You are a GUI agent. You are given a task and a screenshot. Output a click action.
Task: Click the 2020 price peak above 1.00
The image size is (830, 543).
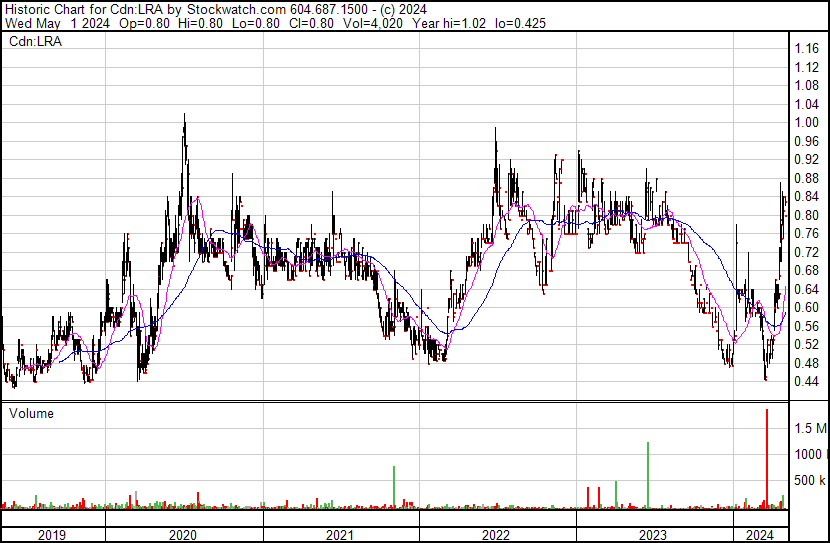184,119
